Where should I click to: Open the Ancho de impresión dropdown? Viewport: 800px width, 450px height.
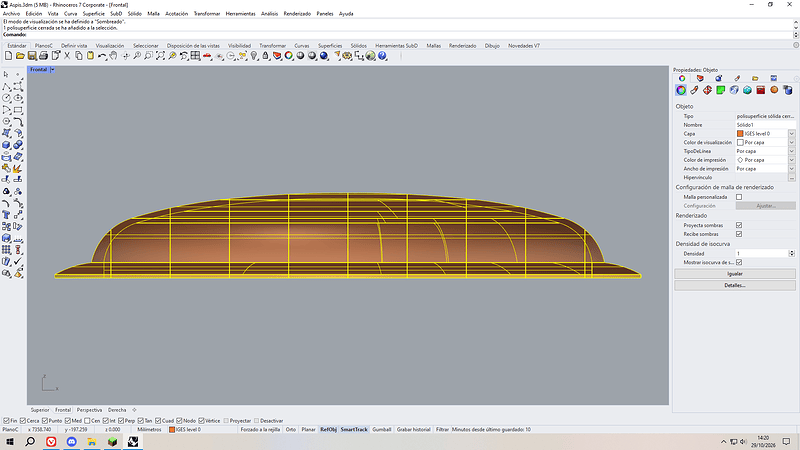(x=791, y=168)
